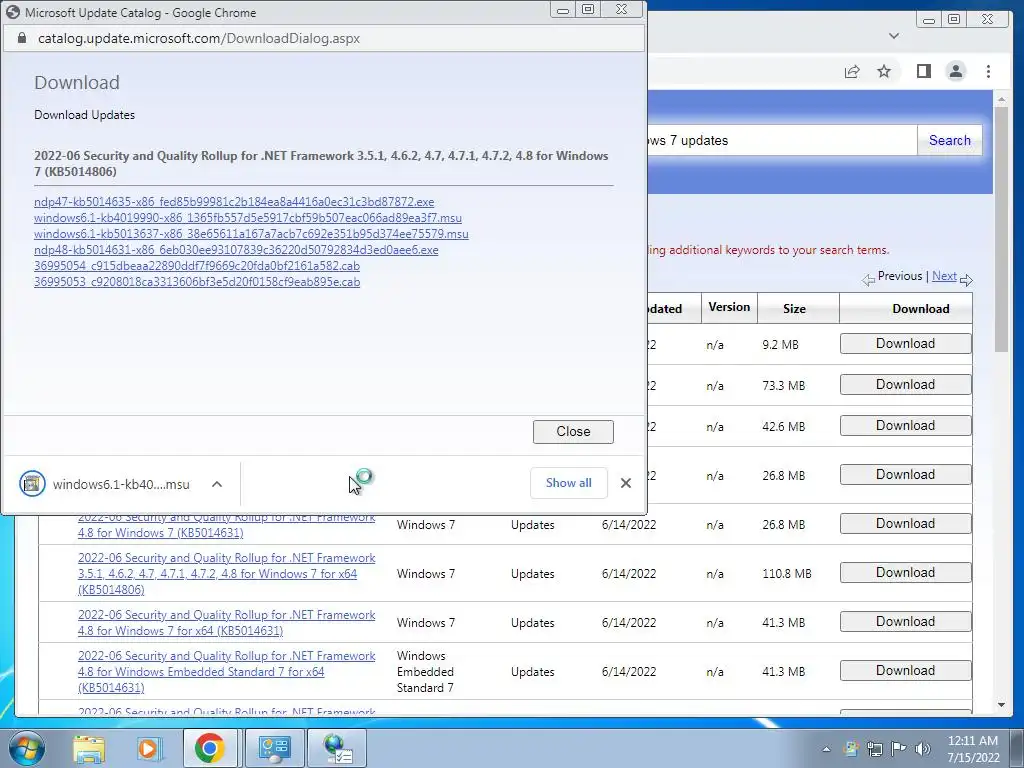1024x768 pixels.
Task: Open .NET 4.8 for Windows 7 (KB5014631) link
Action: click(x=227, y=526)
